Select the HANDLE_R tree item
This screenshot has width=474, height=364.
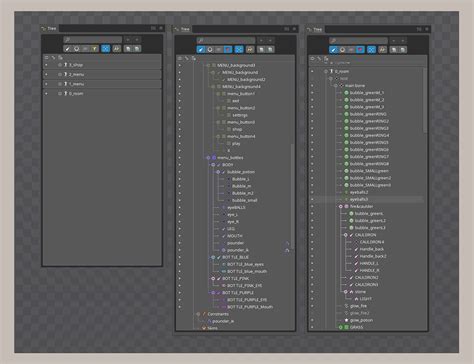pos(369,270)
